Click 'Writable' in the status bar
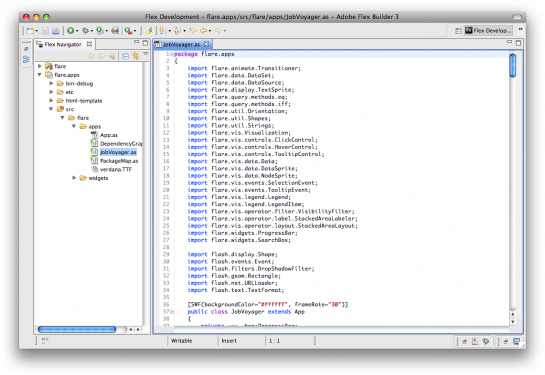This screenshot has height=375, width=545. click(x=181, y=341)
